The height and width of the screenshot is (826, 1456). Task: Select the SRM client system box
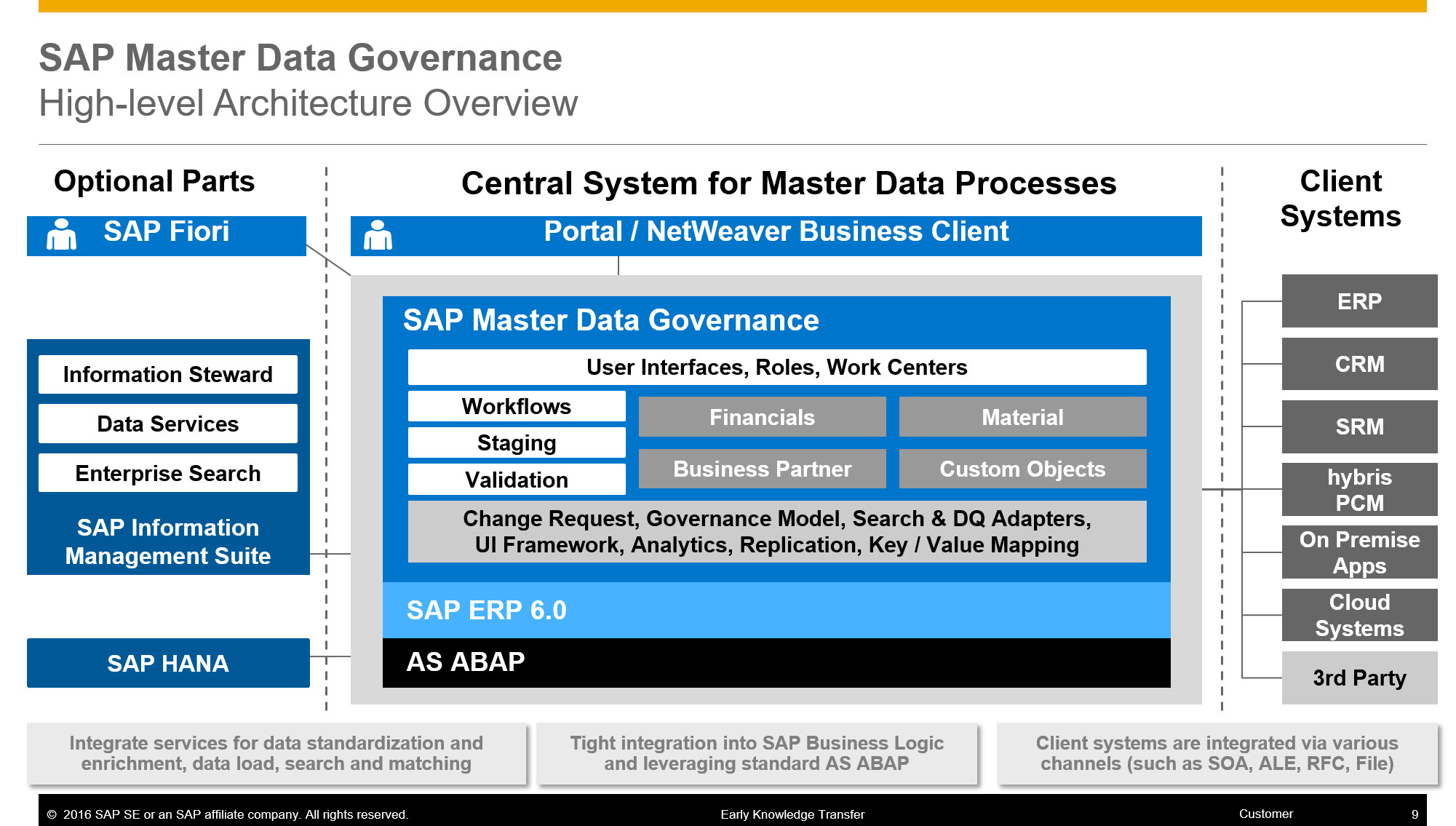(1359, 426)
